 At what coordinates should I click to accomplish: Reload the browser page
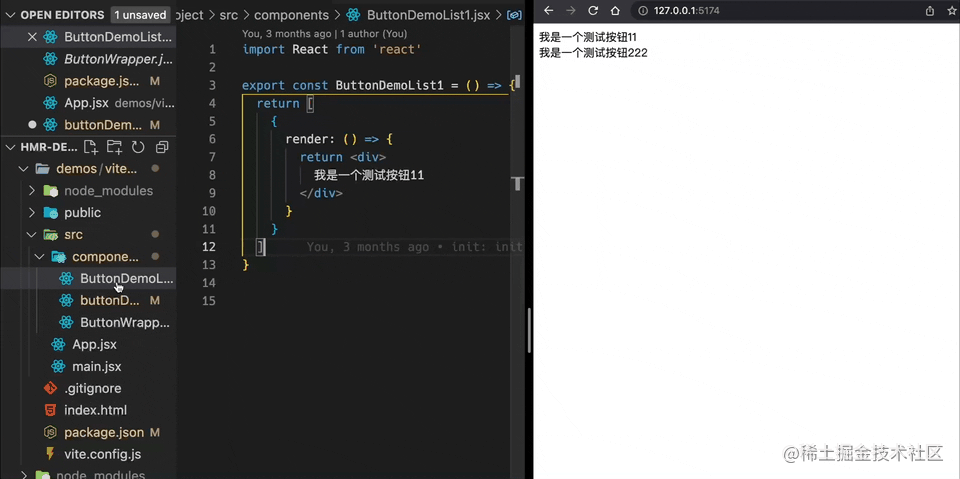[593, 11]
